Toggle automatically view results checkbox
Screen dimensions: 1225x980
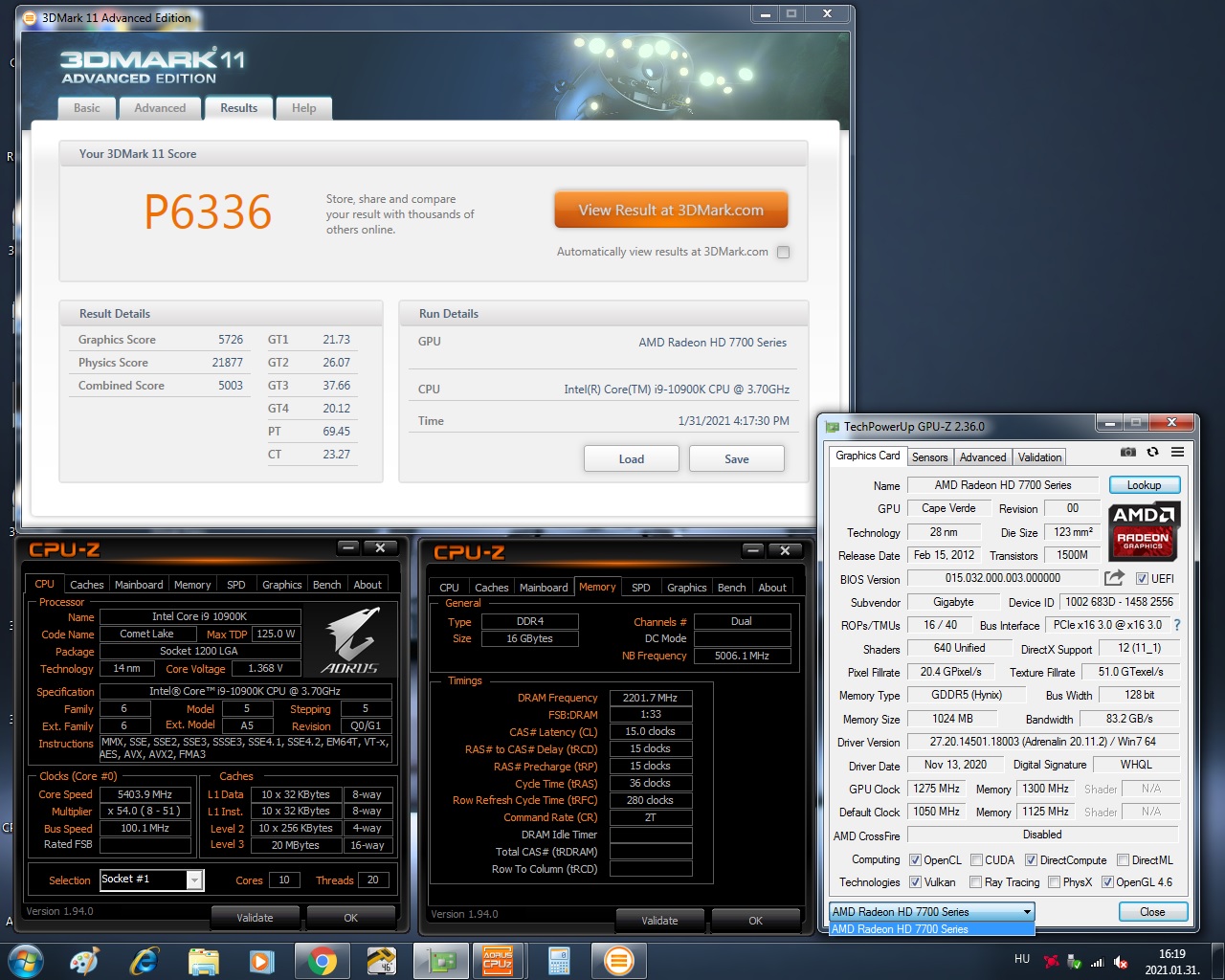784,253
